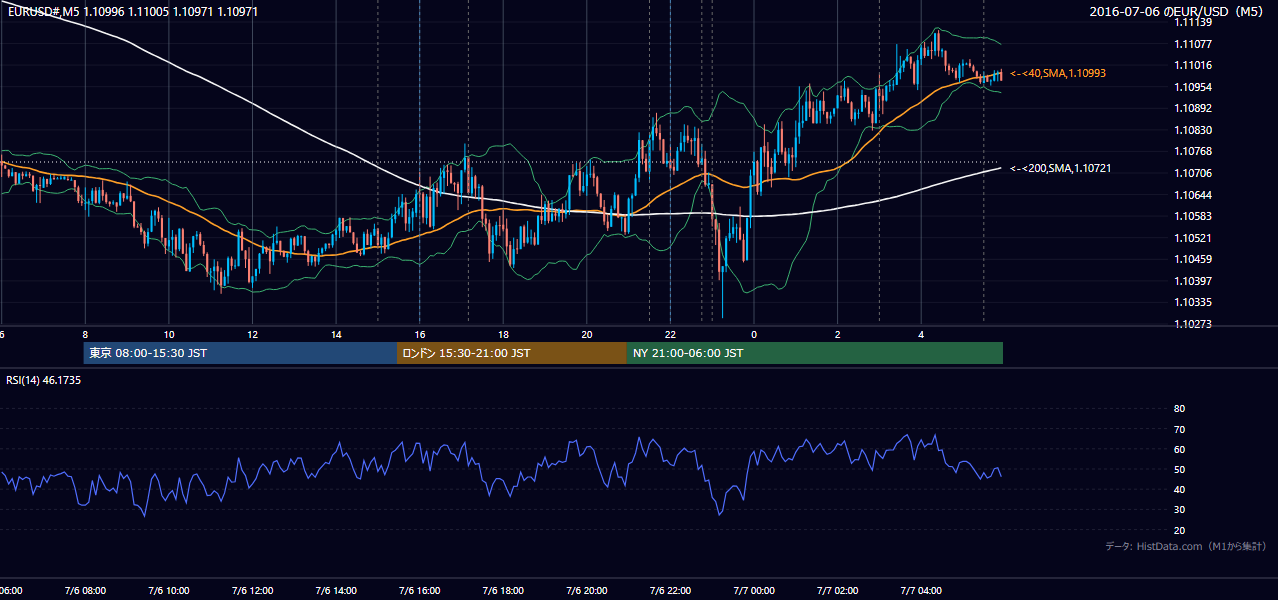
Task: Click the RSI level 70 axis label
Action: (x=1179, y=429)
